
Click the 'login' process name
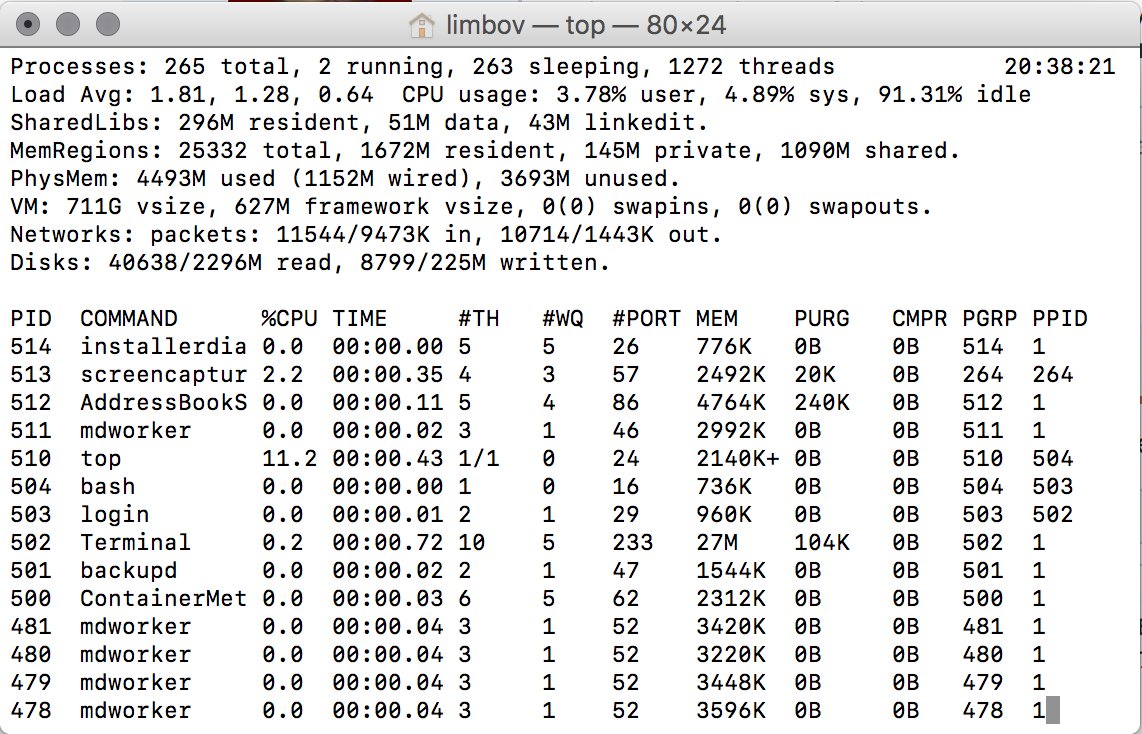click(114, 515)
